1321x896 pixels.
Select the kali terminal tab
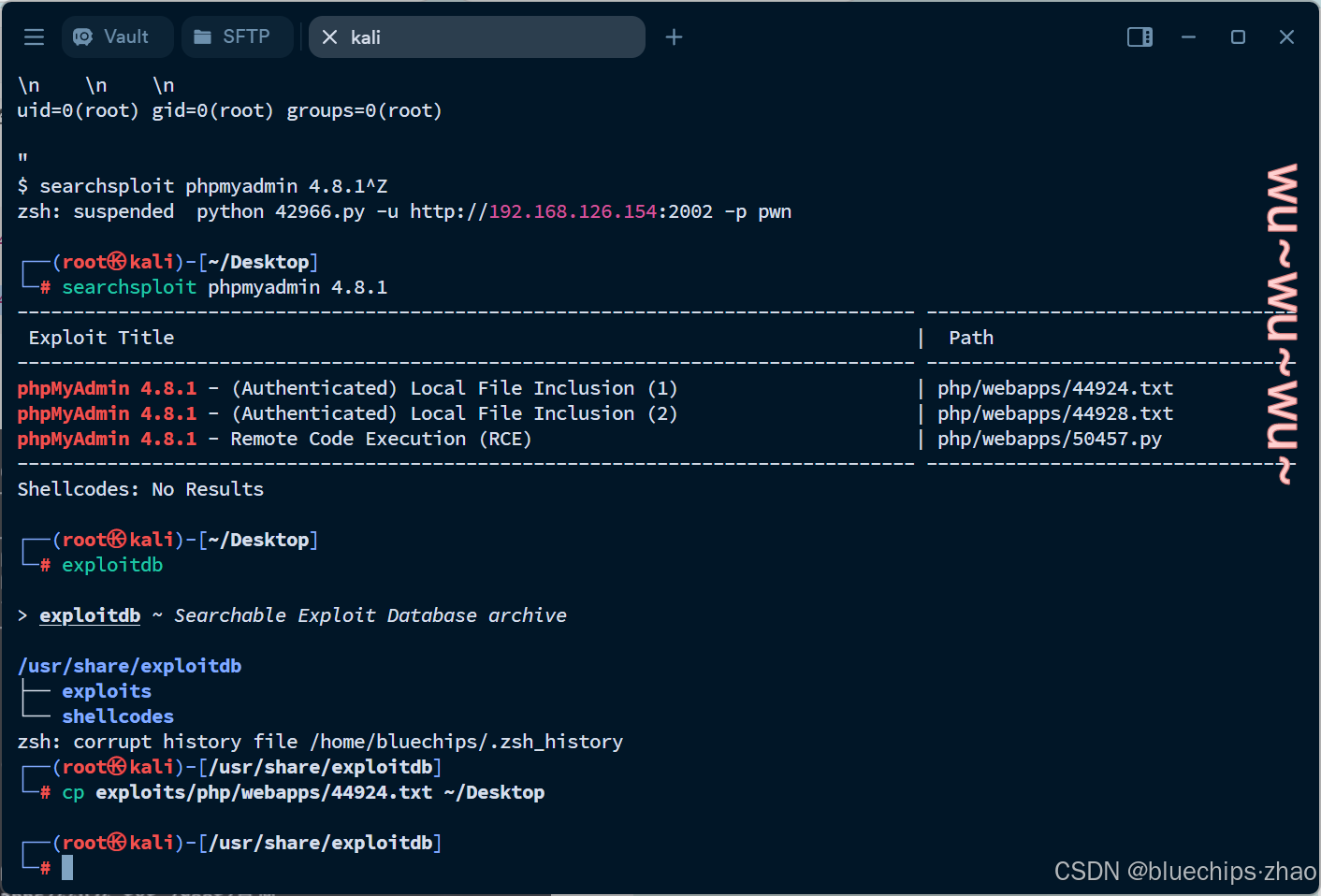[477, 36]
